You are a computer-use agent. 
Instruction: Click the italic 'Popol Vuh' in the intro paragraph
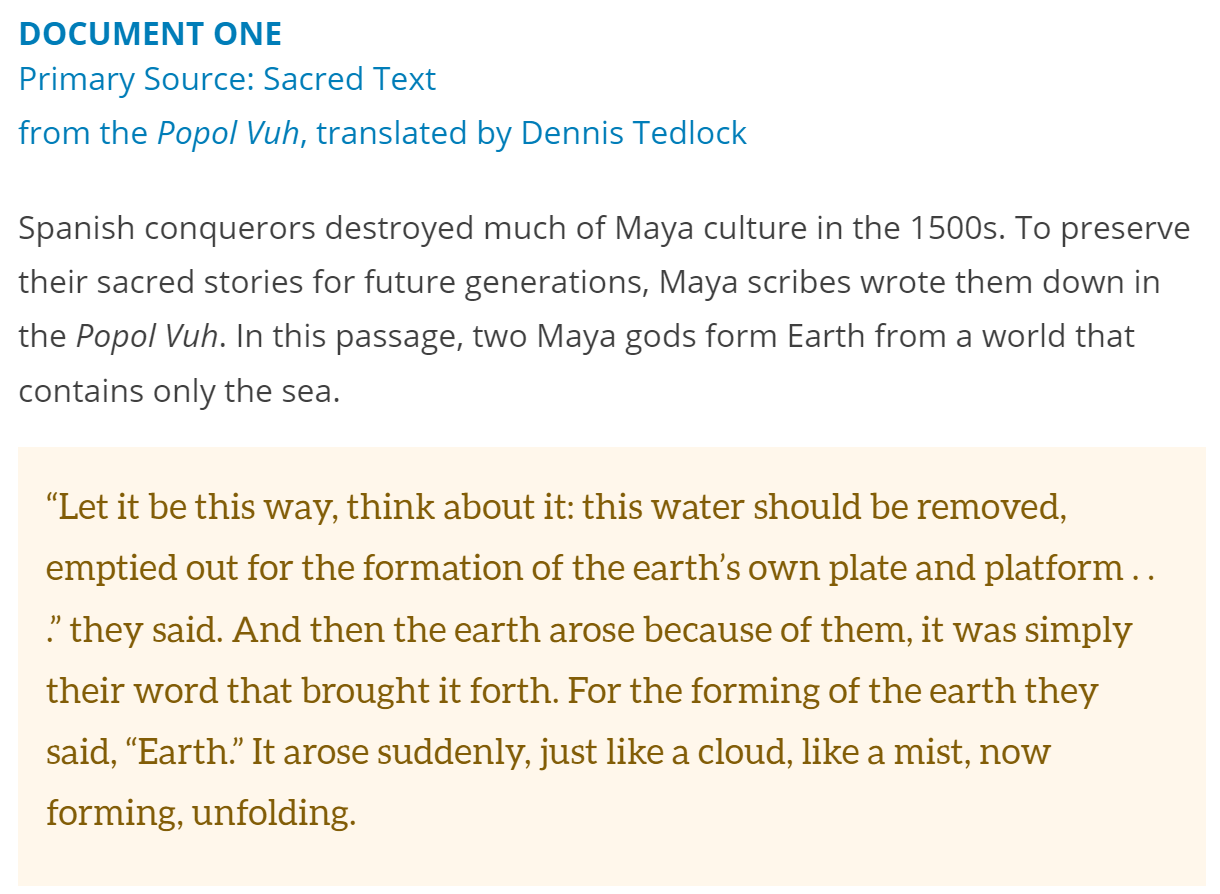146,336
